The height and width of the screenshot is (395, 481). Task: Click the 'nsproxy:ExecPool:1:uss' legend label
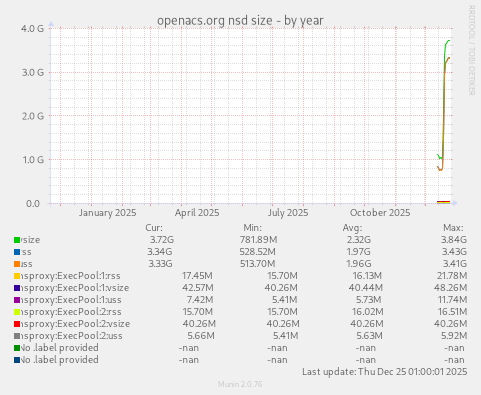coord(71,300)
